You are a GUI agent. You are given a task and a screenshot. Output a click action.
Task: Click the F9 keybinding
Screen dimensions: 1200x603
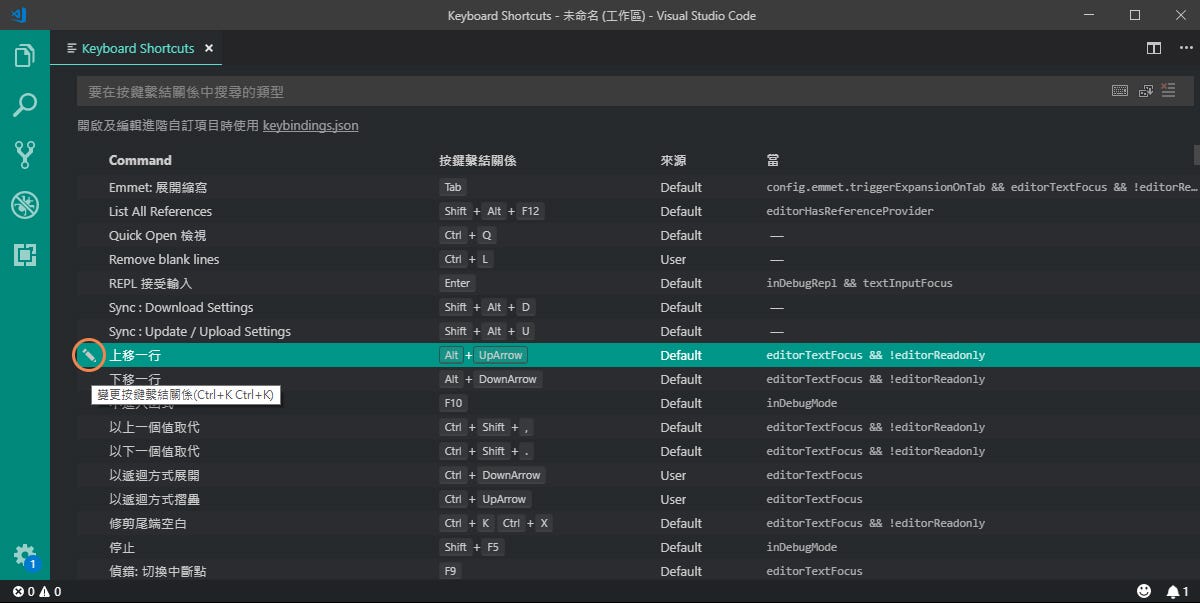450,571
